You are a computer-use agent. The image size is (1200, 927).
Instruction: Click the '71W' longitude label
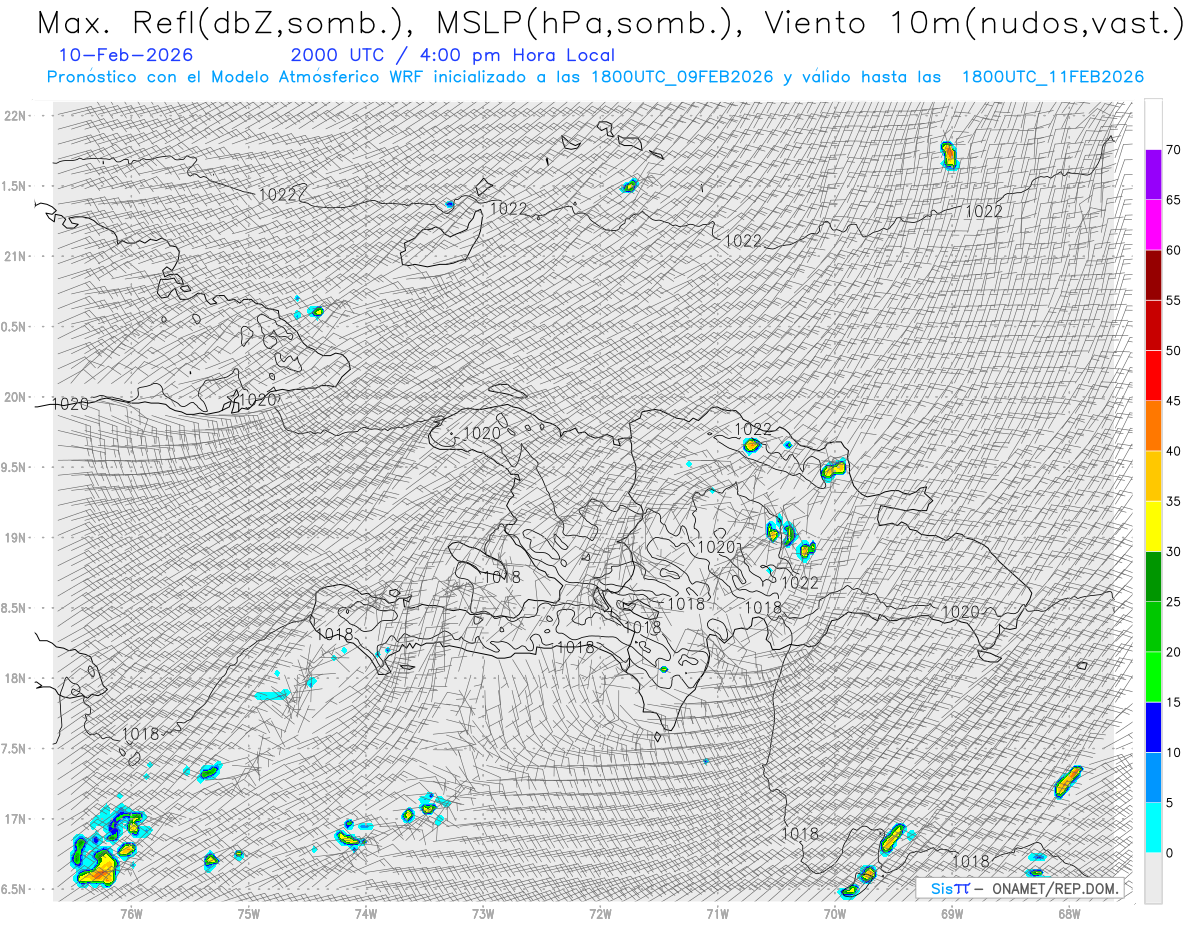(x=717, y=913)
